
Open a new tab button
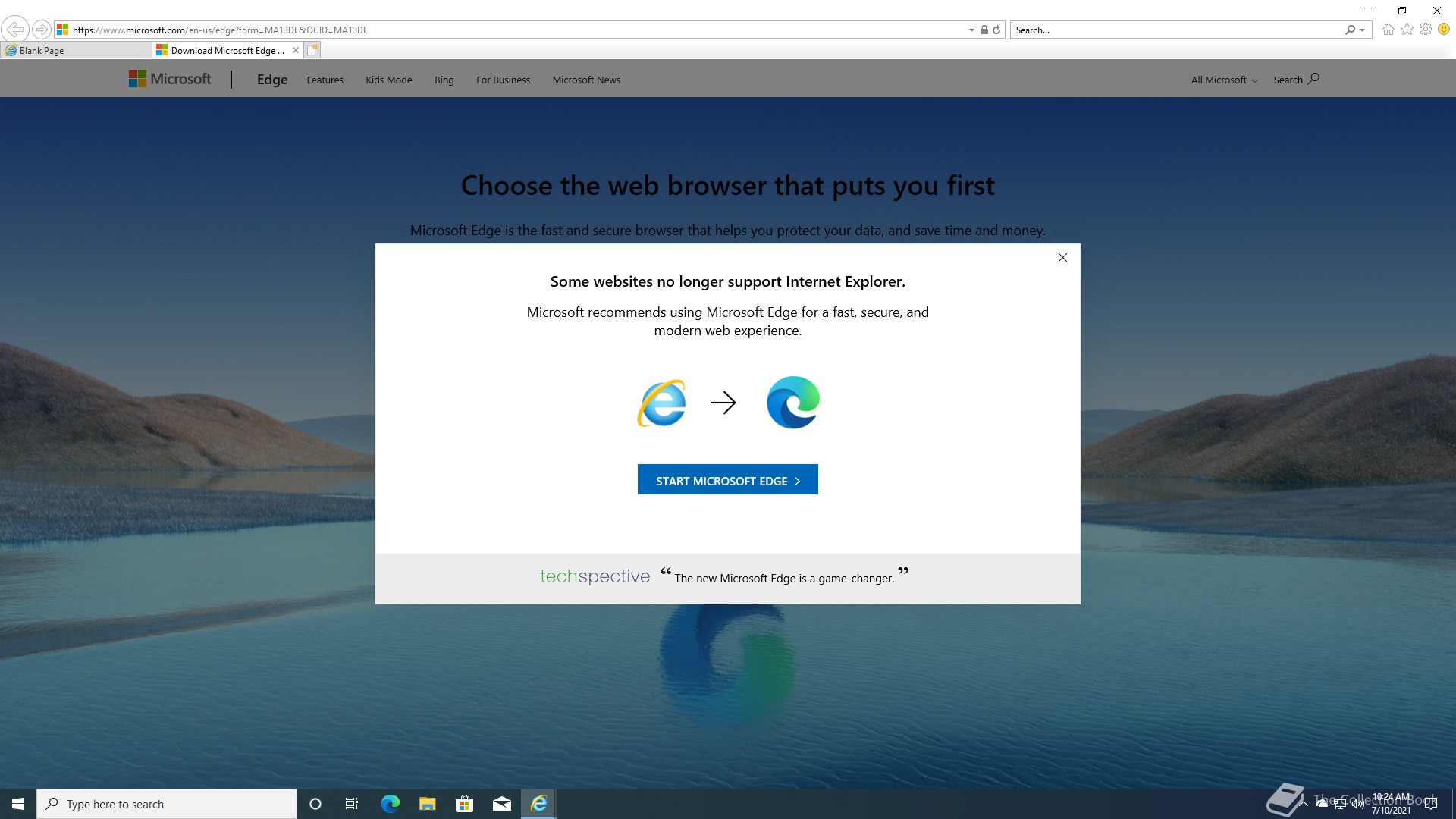(x=312, y=50)
